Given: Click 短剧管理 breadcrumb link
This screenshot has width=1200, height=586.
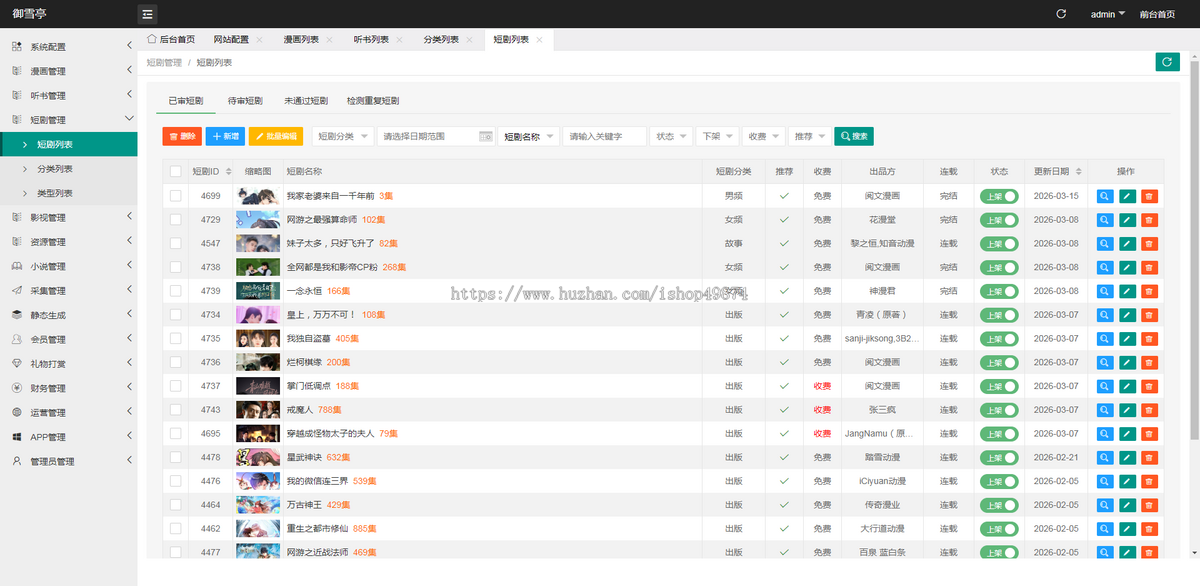Looking at the screenshot, I should pos(164,62).
